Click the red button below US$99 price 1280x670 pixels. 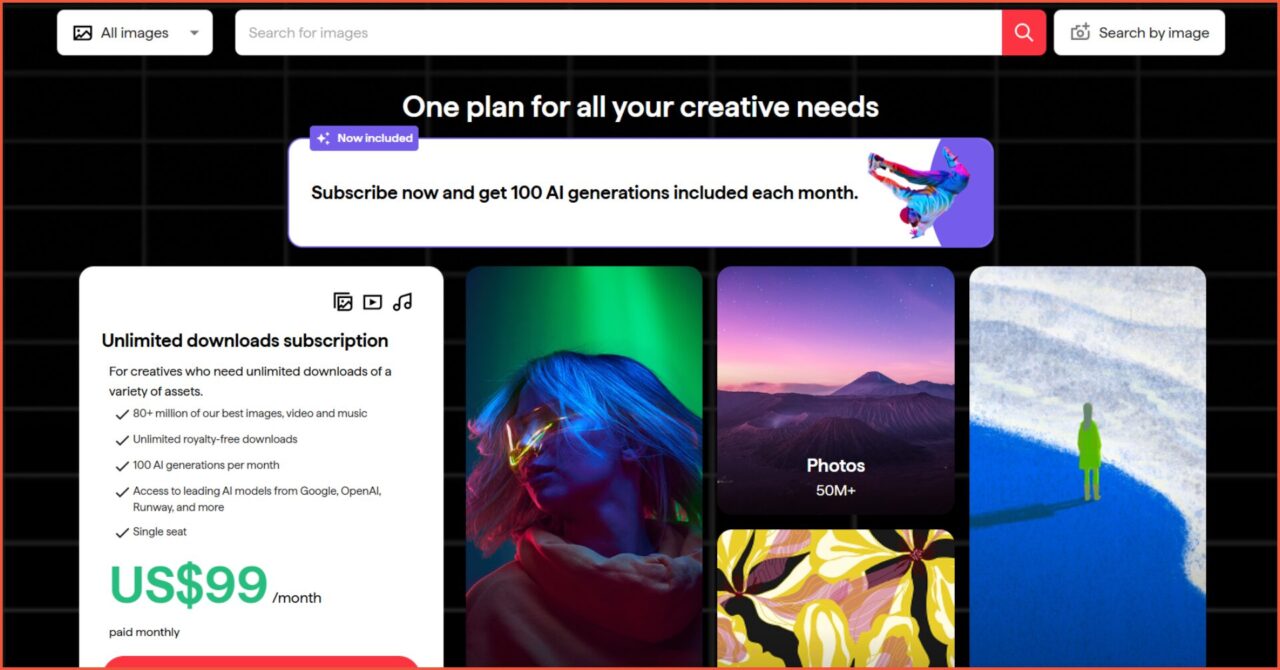click(x=261, y=662)
